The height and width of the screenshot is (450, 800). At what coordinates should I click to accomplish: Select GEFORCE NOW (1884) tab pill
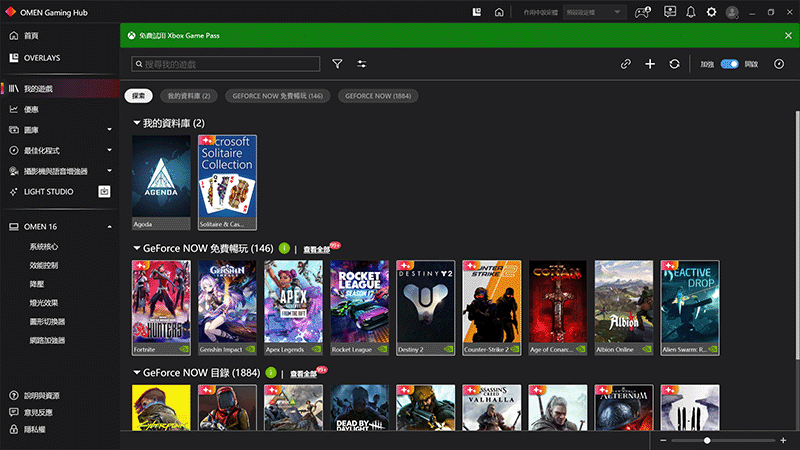point(378,96)
